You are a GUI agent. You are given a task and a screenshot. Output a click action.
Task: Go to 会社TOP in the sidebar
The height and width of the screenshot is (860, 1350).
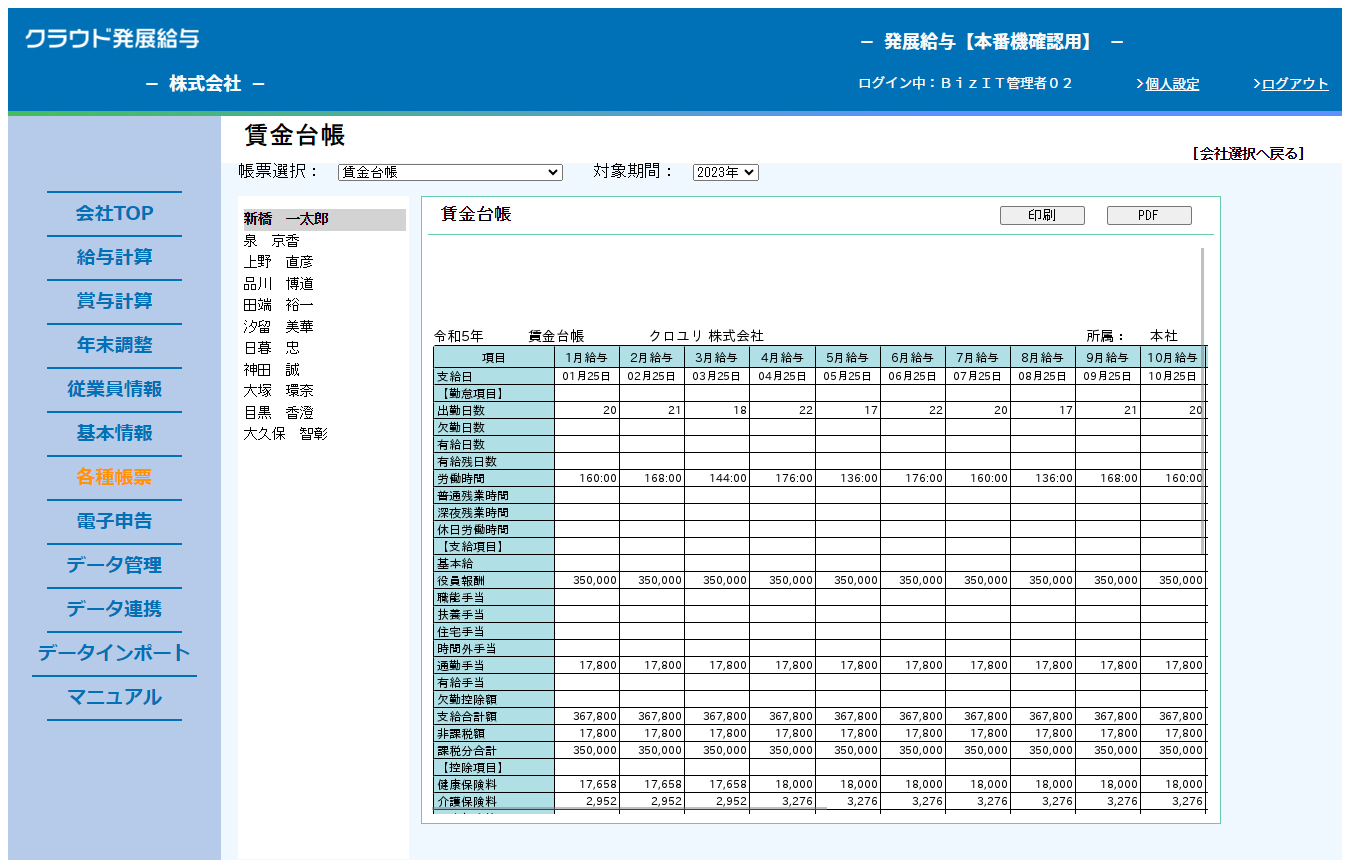point(114,213)
